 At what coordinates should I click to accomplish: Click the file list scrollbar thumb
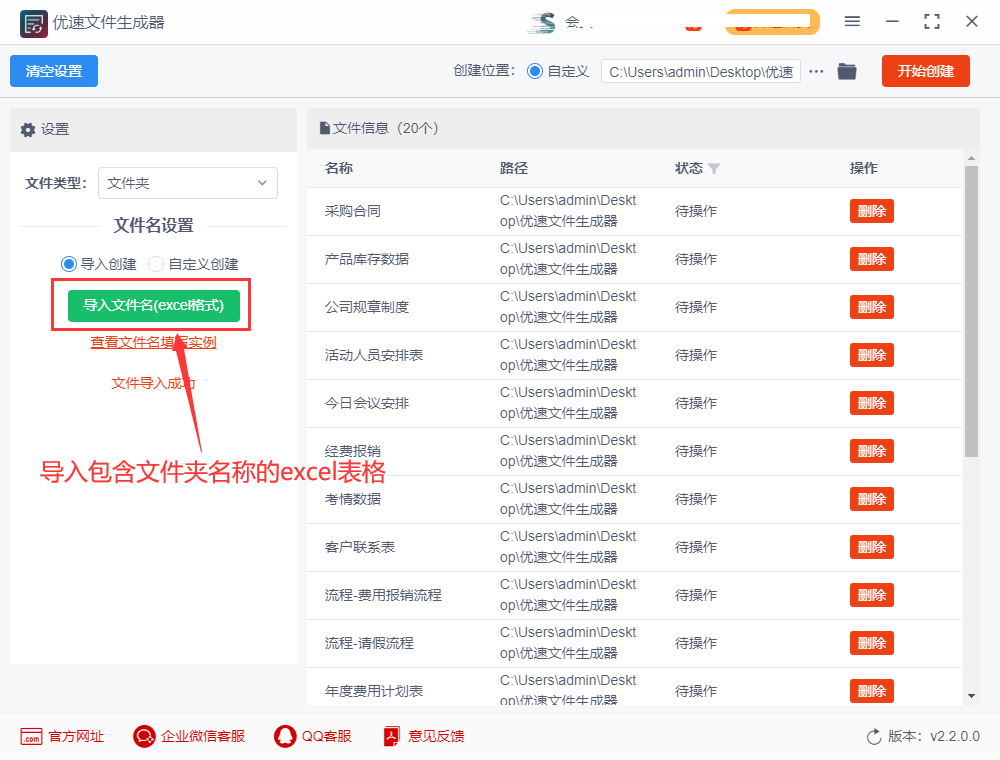(971, 311)
